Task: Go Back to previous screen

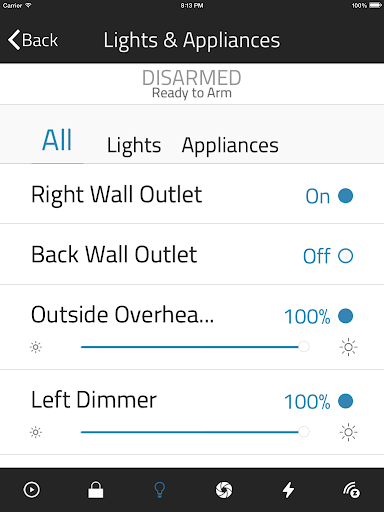Action: (33, 40)
